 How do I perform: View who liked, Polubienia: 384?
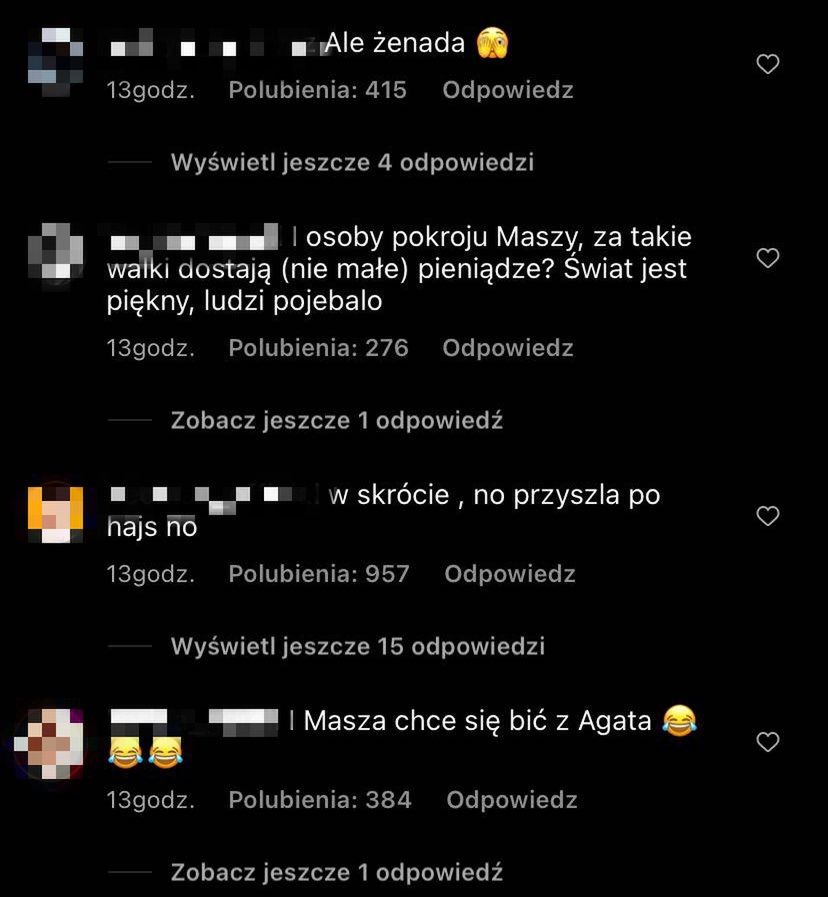(320, 800)
